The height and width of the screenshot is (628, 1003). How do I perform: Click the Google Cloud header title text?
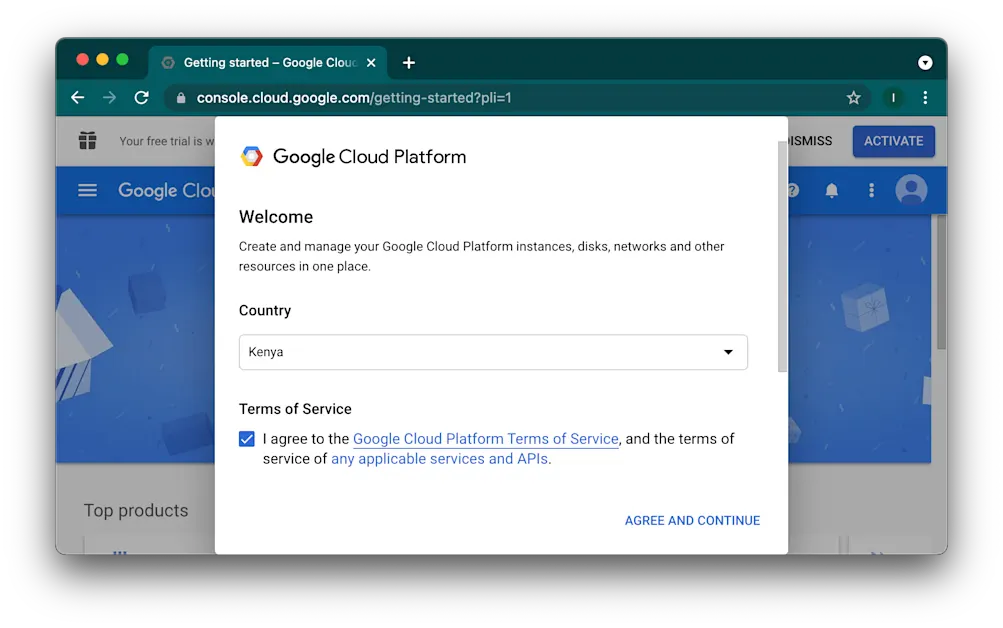(x=166, y=191)
